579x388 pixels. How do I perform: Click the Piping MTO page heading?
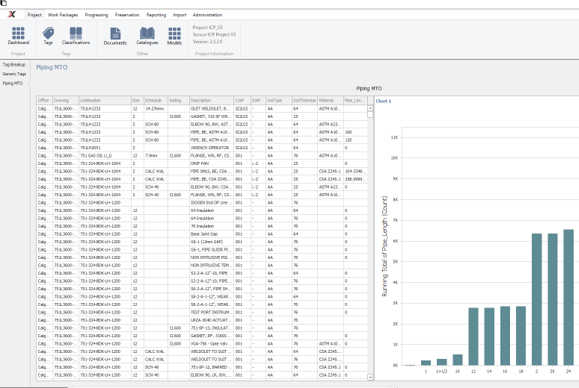click(x=52, y=67)
